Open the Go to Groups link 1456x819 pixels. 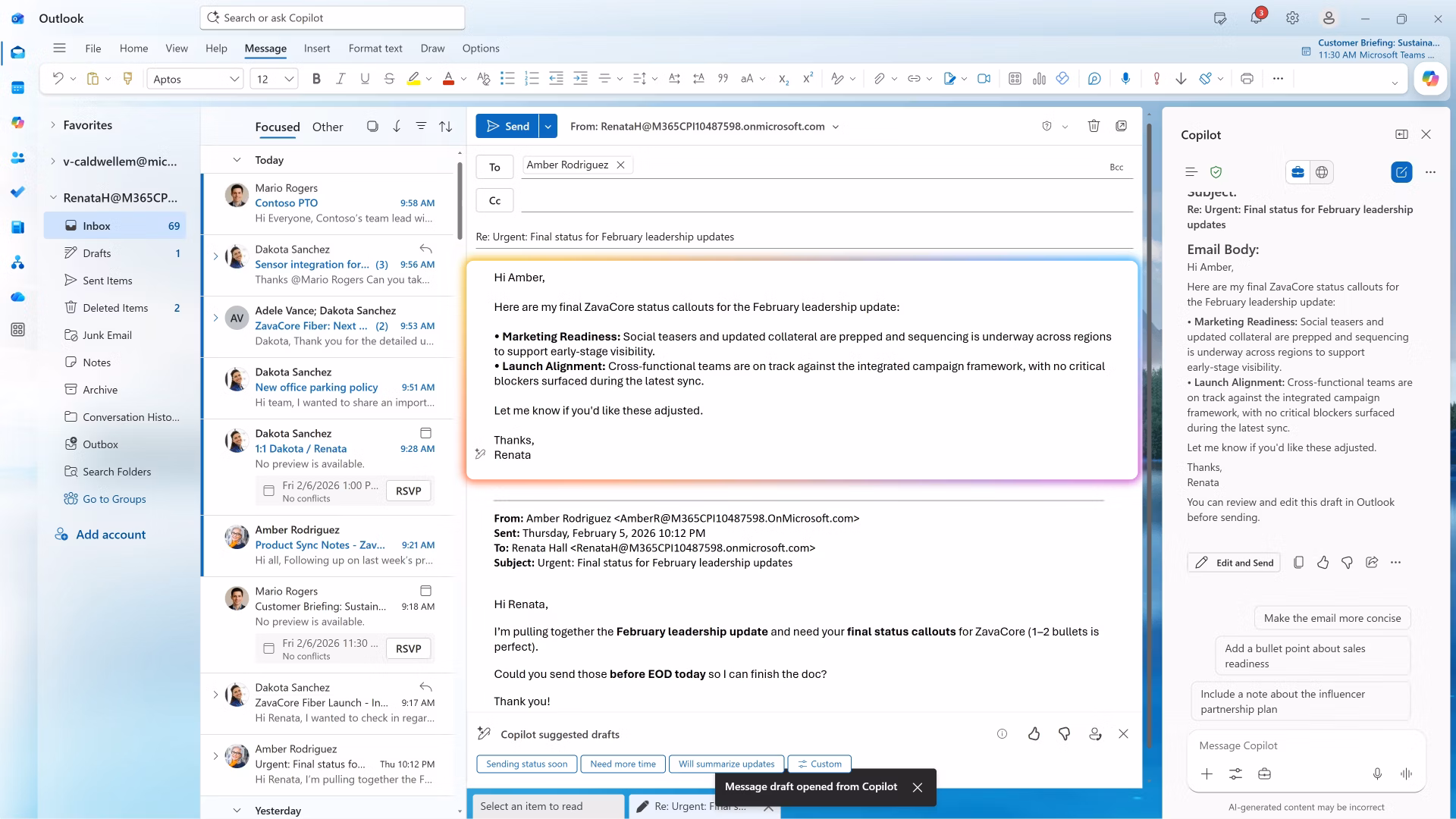(114, 499)
